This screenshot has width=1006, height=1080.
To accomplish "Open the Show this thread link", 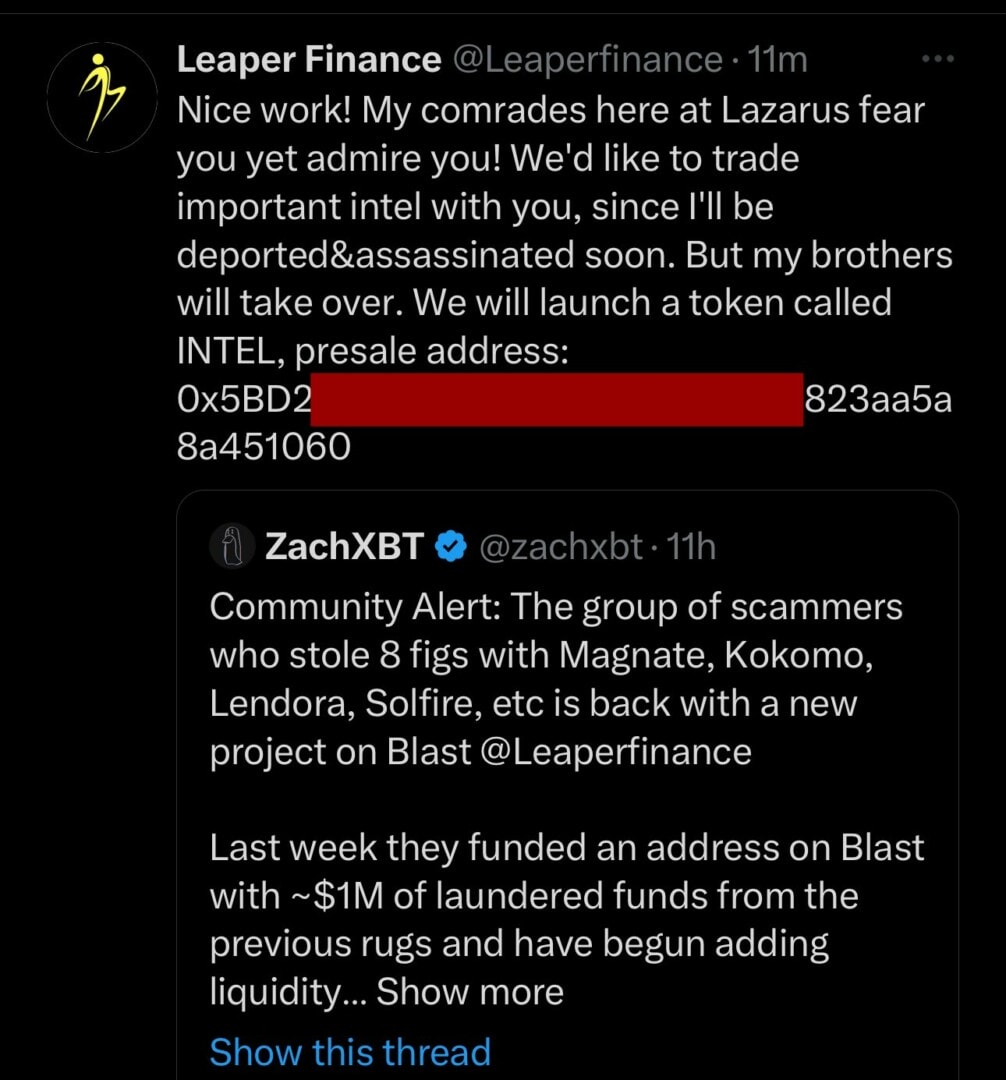I will [350, 1052].
